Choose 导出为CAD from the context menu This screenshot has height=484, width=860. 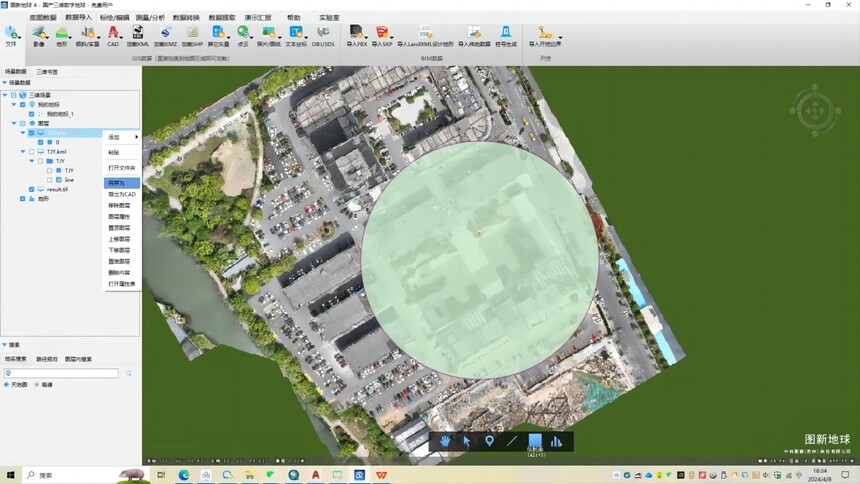point(122,194)
